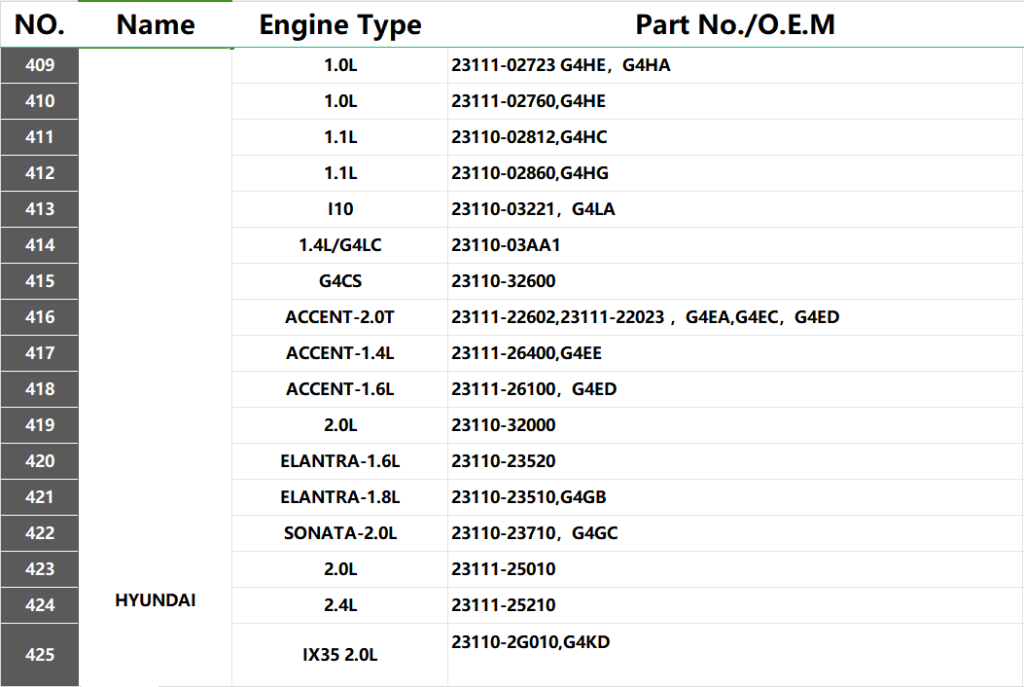Click row number 416

tap(40, 317)
